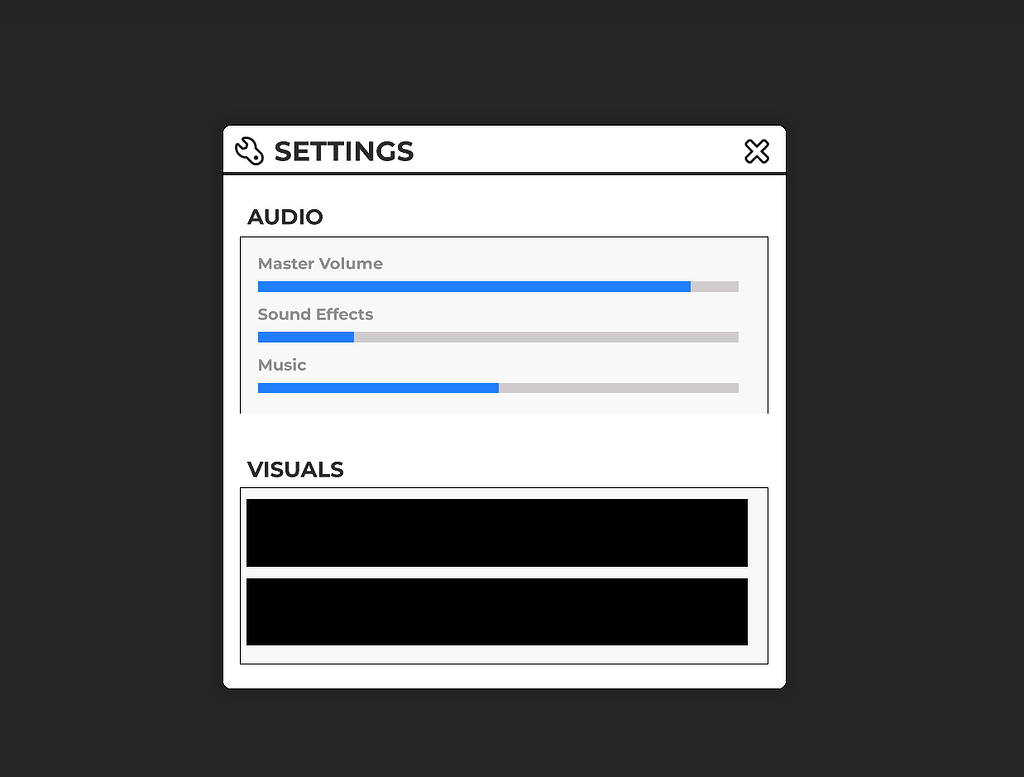
Task: Select the VISUALS section heading
Action: click(295, 469)
